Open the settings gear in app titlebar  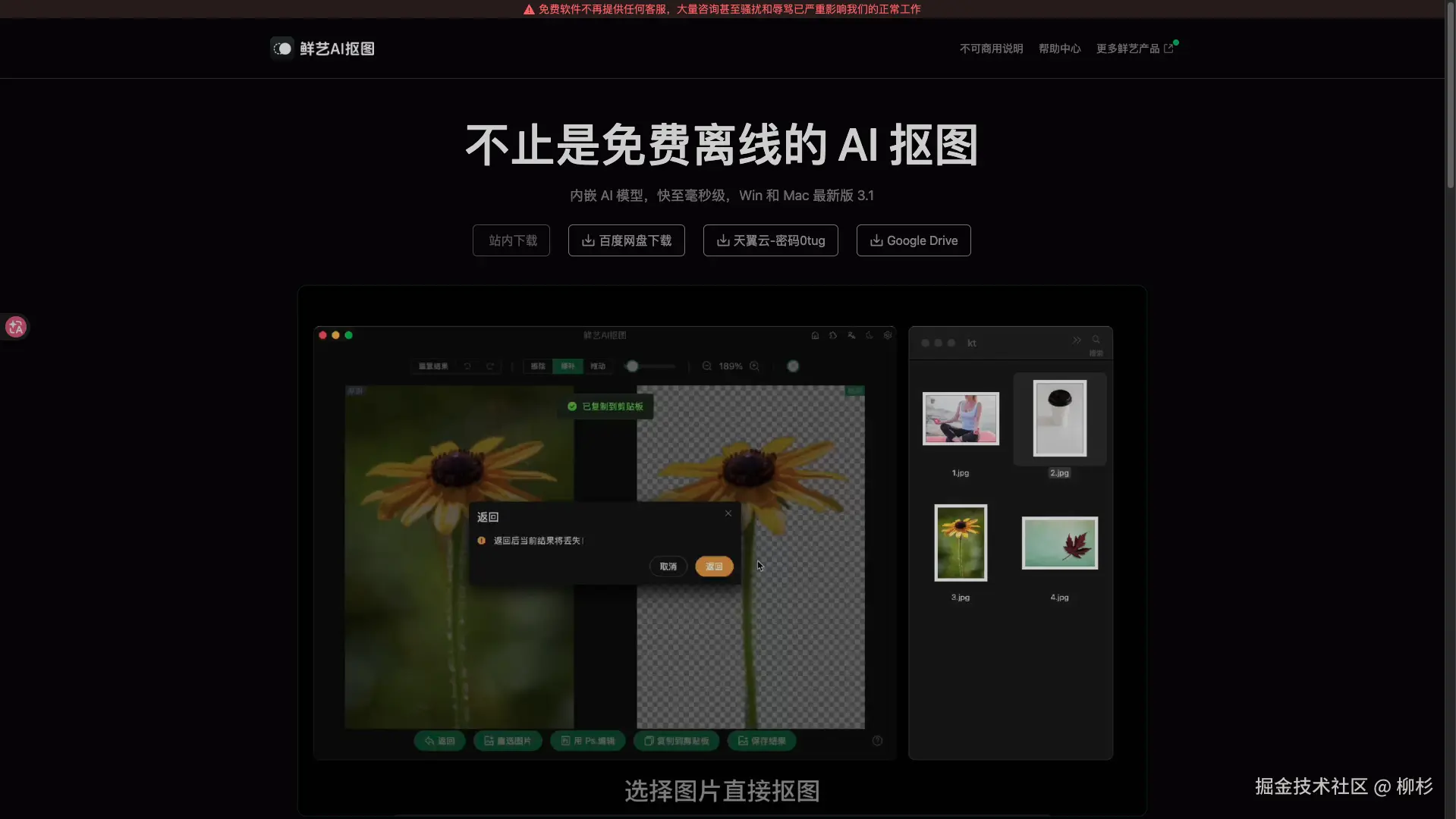[888, 335]
